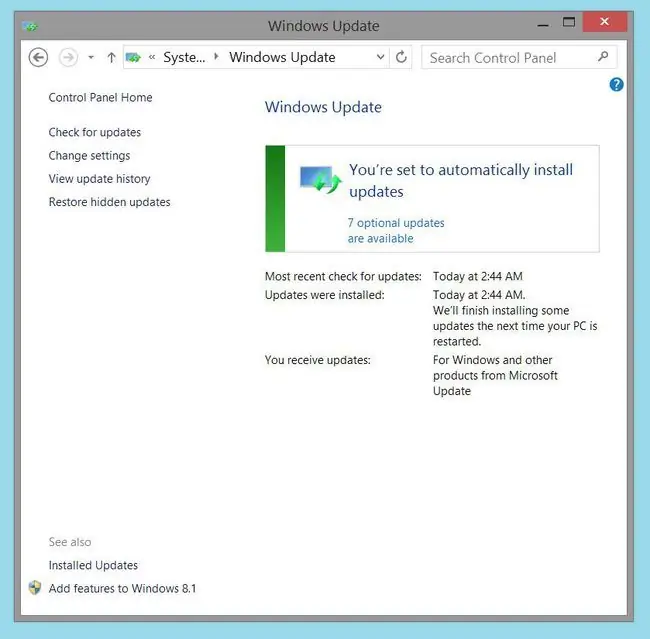The width and height of the screenshot is (650, 639).
Task: Open the recent locations dropdown arrow
Action: coord(91,58)
